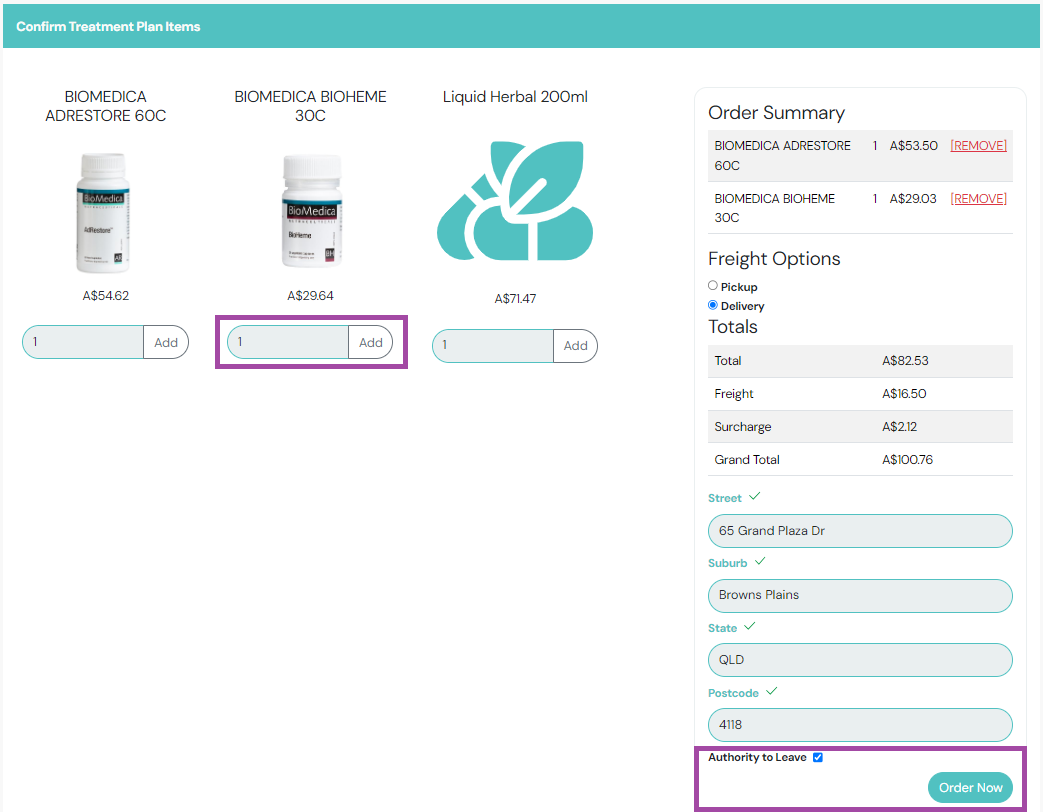Click the State validation checkmark icon
Screen dimensions: 1043x812
tap(750, 626)
